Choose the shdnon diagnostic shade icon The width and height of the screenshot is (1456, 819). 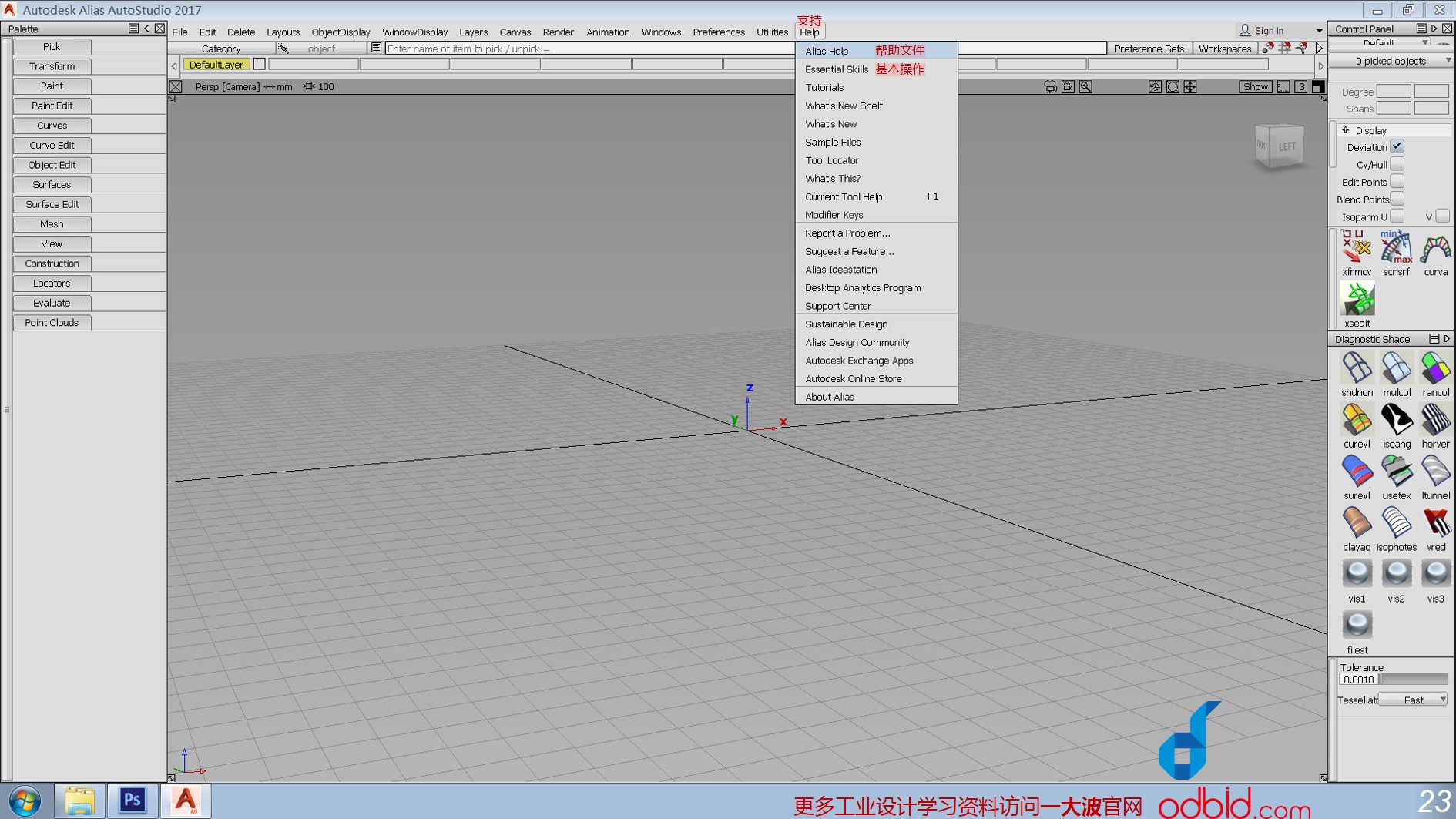coord(1356,368)
